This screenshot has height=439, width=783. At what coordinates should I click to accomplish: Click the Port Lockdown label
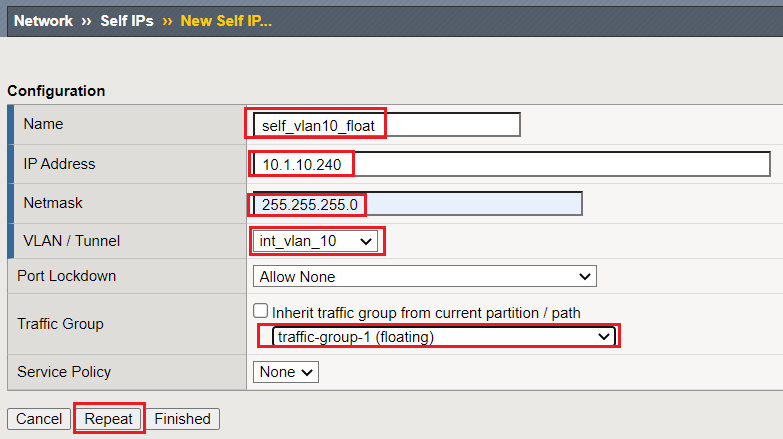click(66, 276)
